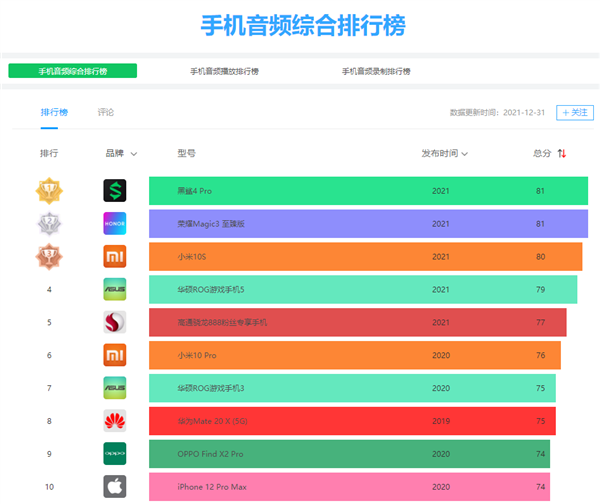Open the 排行榜 sub-tab

[x=54, y=112]
